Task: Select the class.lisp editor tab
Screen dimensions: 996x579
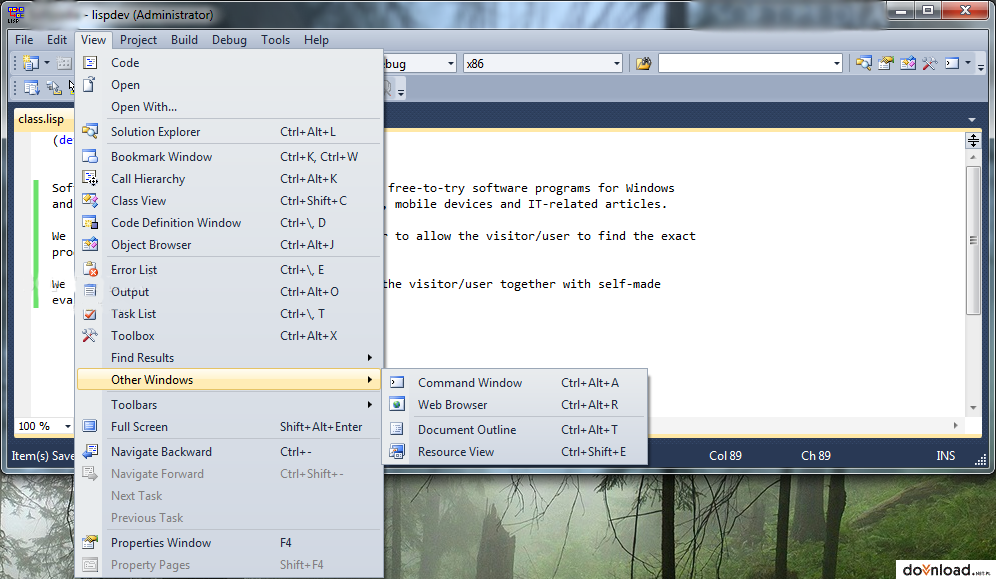Action: pyautogui.click(x=41, y=119)
